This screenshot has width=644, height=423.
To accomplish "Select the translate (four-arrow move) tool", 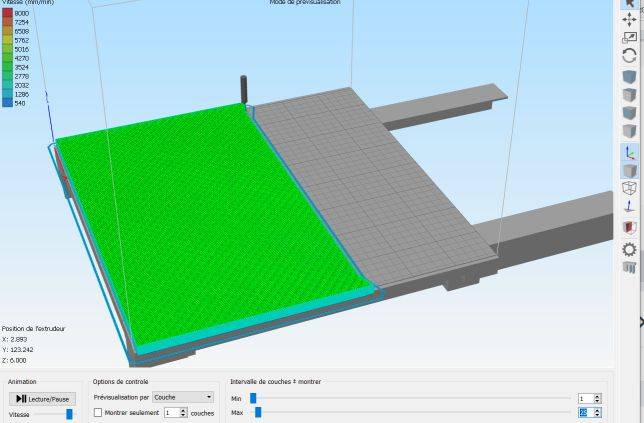I will coord(629,19).
